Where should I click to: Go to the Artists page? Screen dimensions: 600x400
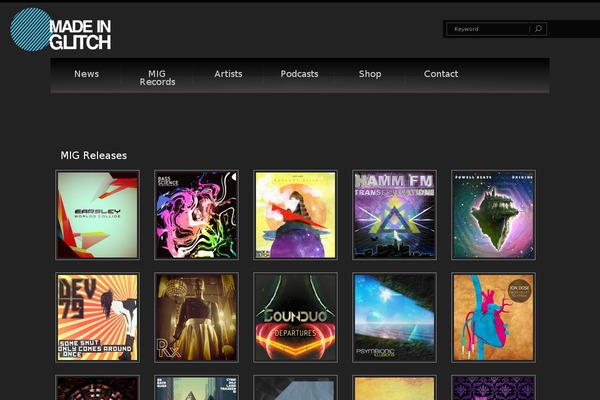228,74
